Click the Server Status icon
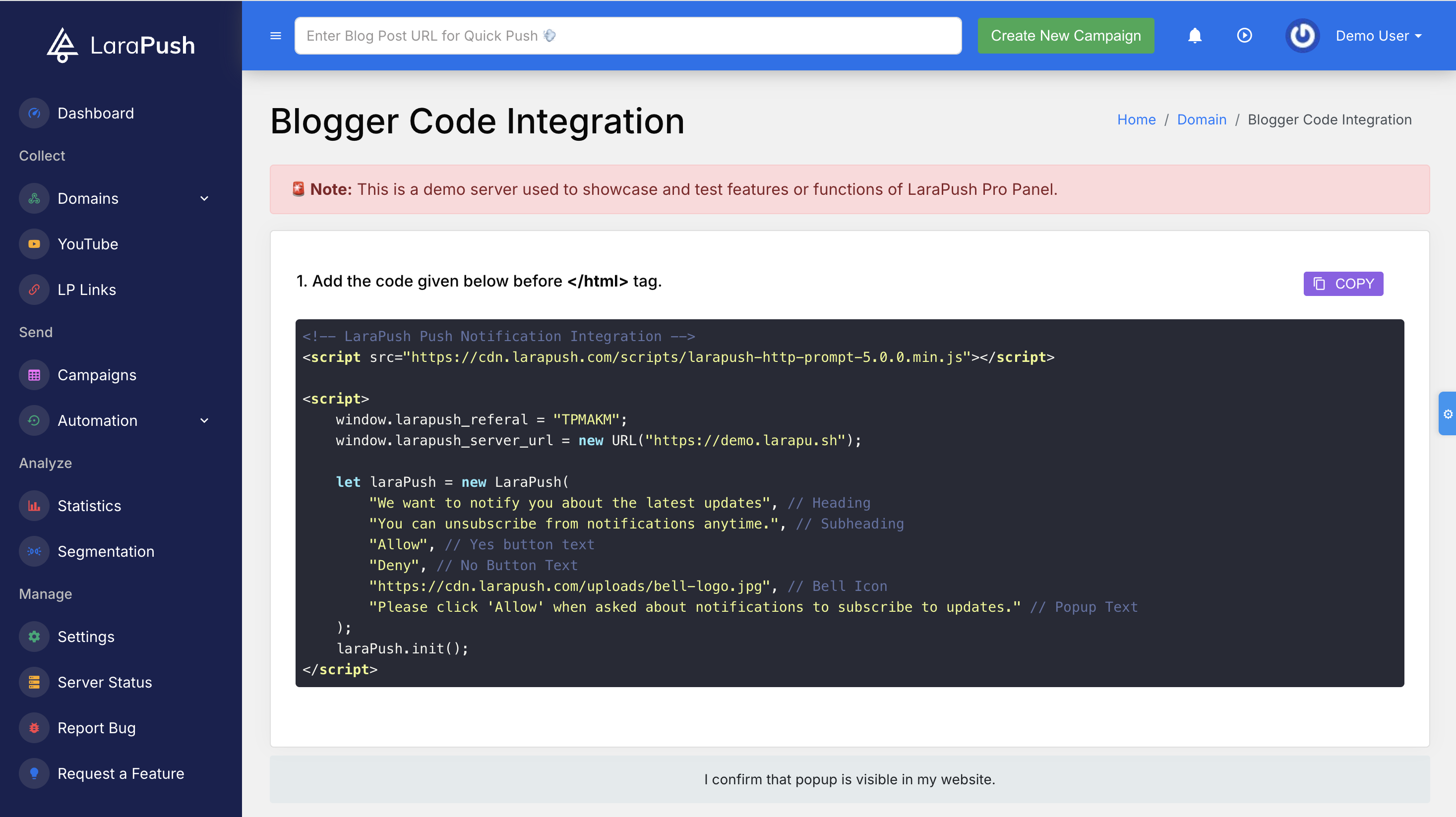 pyautogui.click(x=35, y=683)
